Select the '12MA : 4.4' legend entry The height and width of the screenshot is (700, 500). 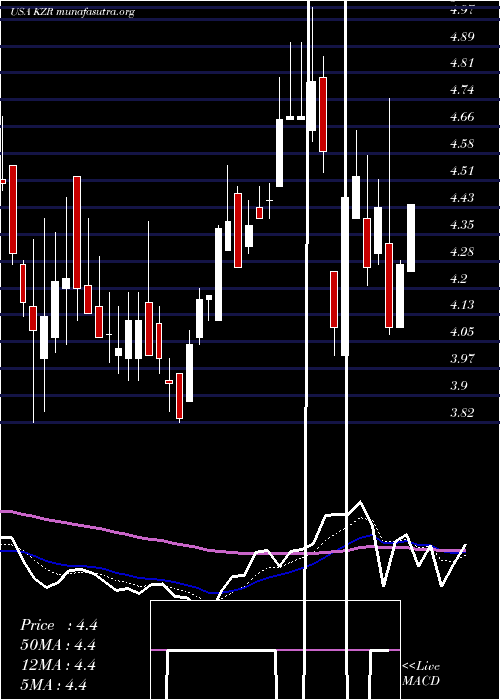coord(58,665)
